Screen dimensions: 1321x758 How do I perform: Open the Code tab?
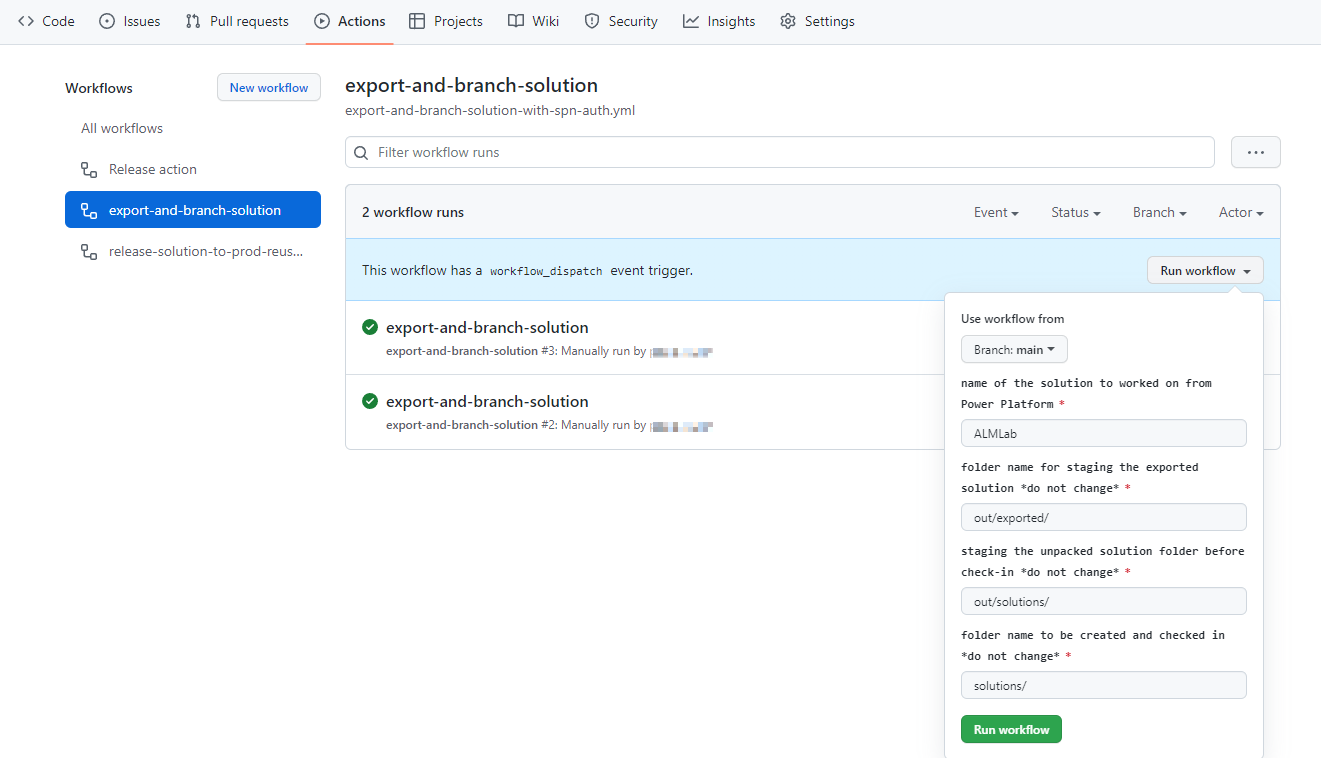(x=46, y=21)
